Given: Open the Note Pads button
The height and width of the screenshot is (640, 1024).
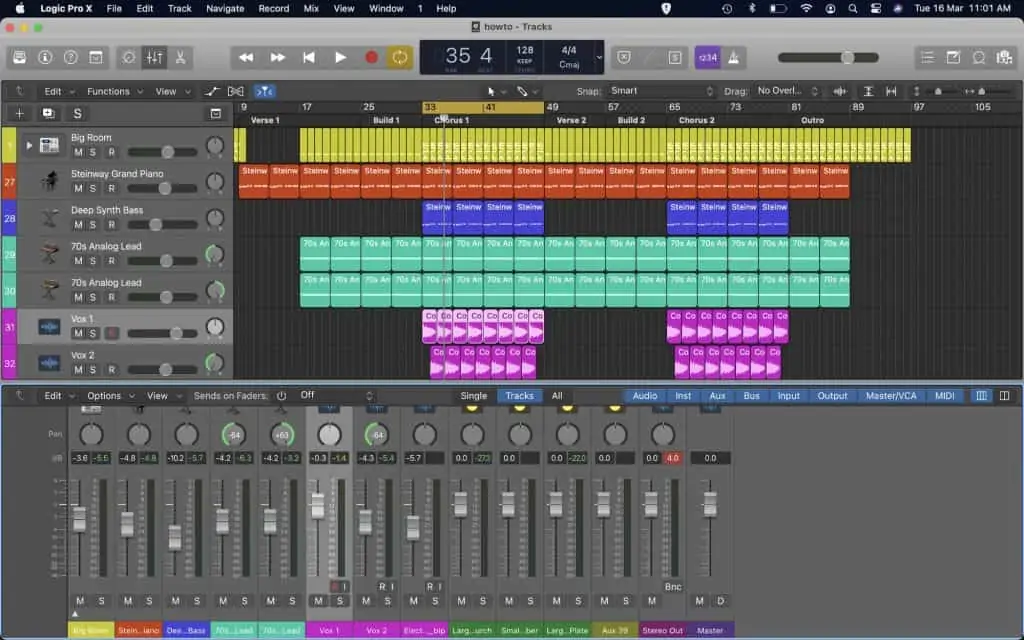Looking at the screenshot, I should pos(953,57).
